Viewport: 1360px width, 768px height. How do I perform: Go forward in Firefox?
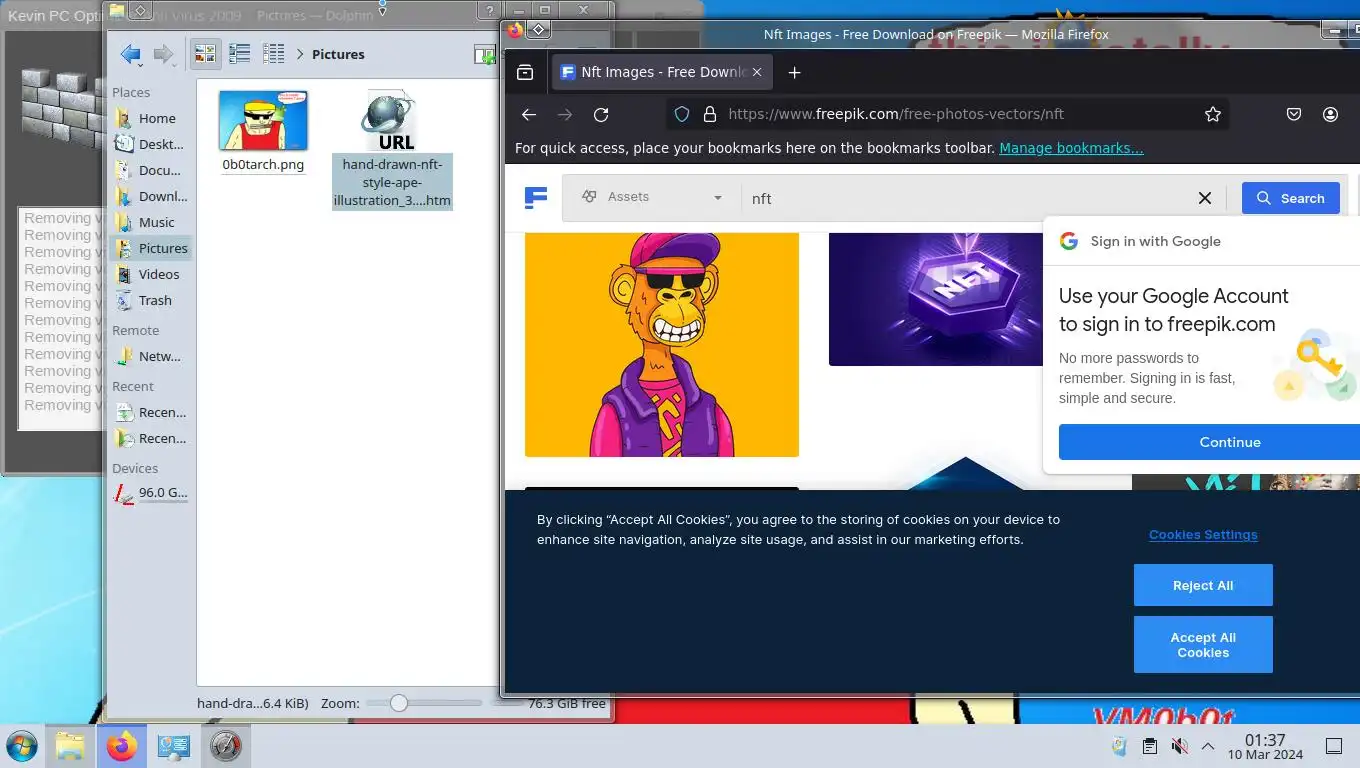point(565,114)
